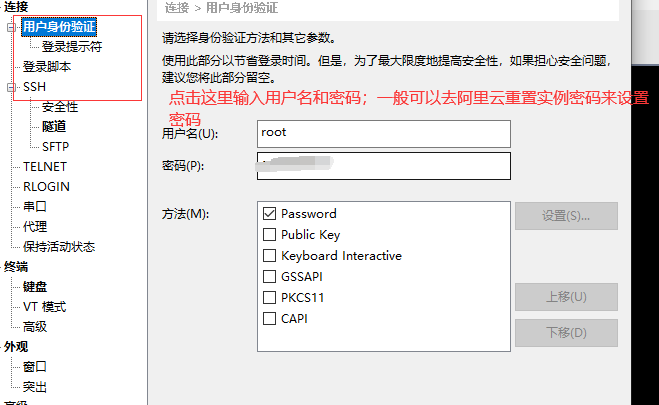This screenshot has height=405, width=659.
Task: Click the 上移(U) button
Action: [x=566, y=297]
